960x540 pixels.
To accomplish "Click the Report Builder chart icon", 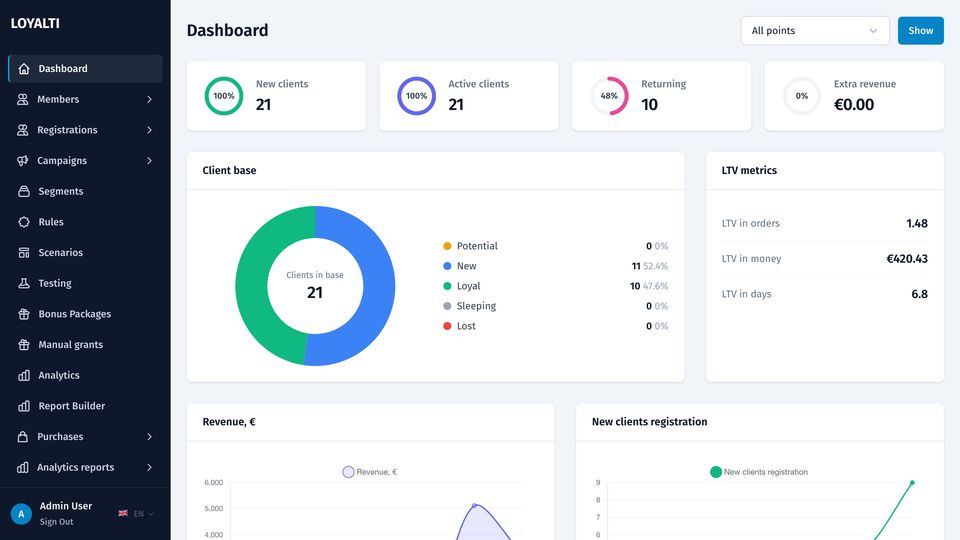I will [24, 405].
